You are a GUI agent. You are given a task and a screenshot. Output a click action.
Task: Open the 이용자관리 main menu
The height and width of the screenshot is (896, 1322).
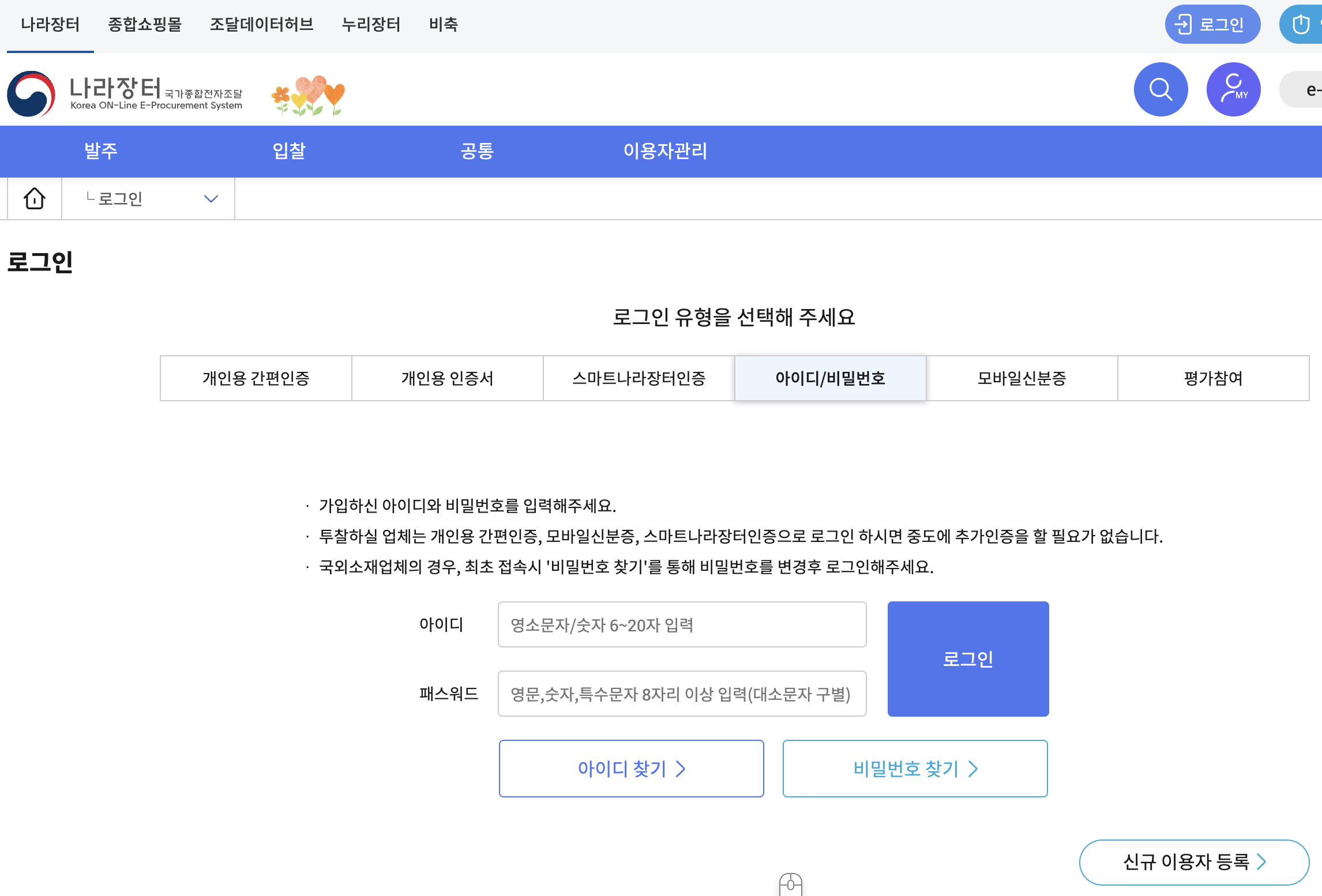[665, 151]
